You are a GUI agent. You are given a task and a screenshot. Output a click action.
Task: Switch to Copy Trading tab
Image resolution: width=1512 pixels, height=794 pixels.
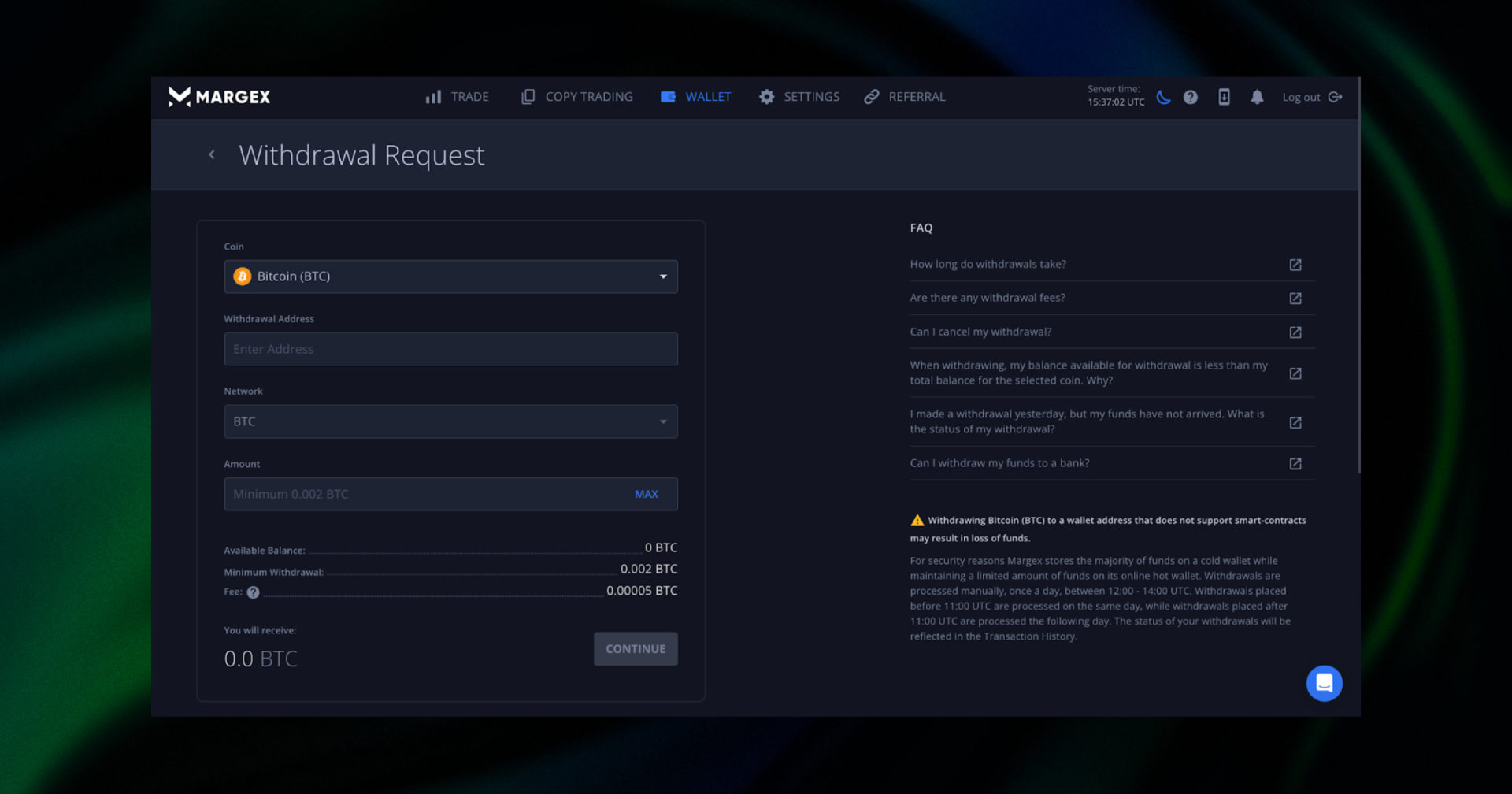pyautogui.click(x=577, y=97)
